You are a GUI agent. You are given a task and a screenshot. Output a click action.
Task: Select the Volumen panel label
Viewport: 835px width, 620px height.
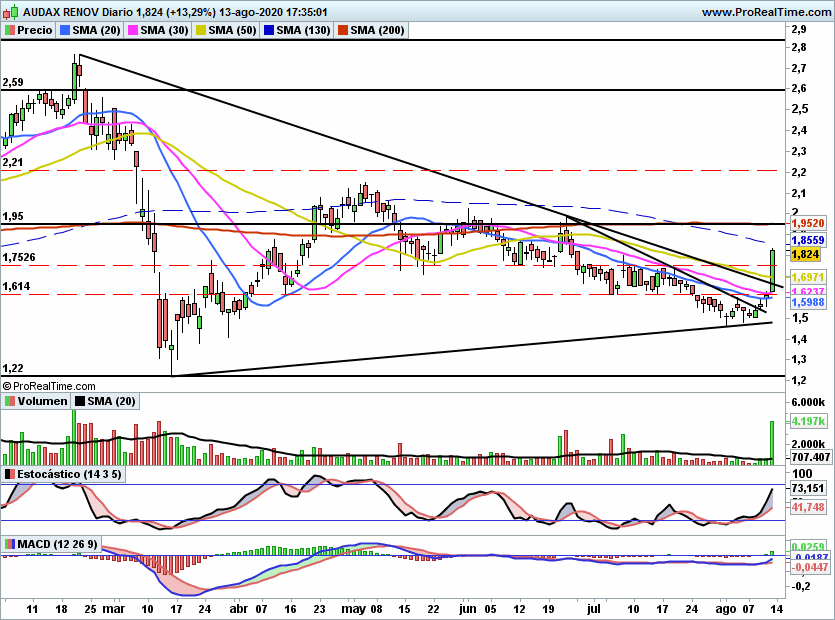[43, 401]
